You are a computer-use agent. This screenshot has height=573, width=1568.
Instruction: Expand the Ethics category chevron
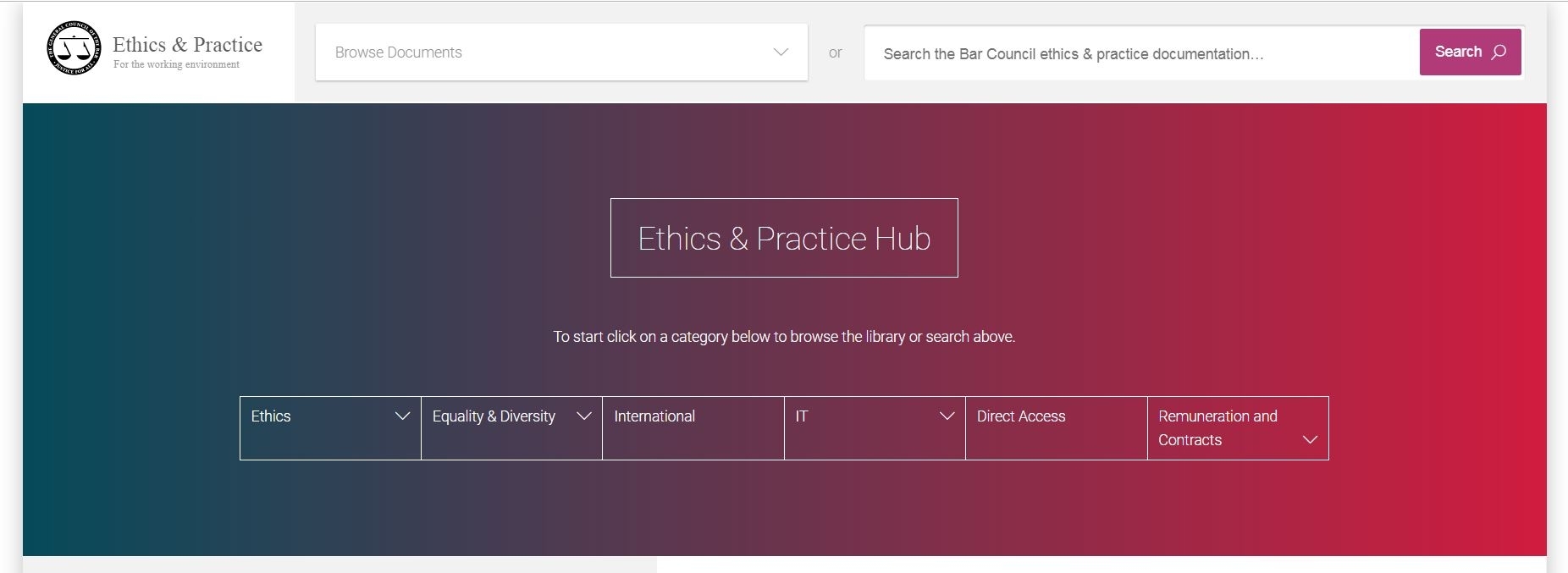click(x=402, y=416)
